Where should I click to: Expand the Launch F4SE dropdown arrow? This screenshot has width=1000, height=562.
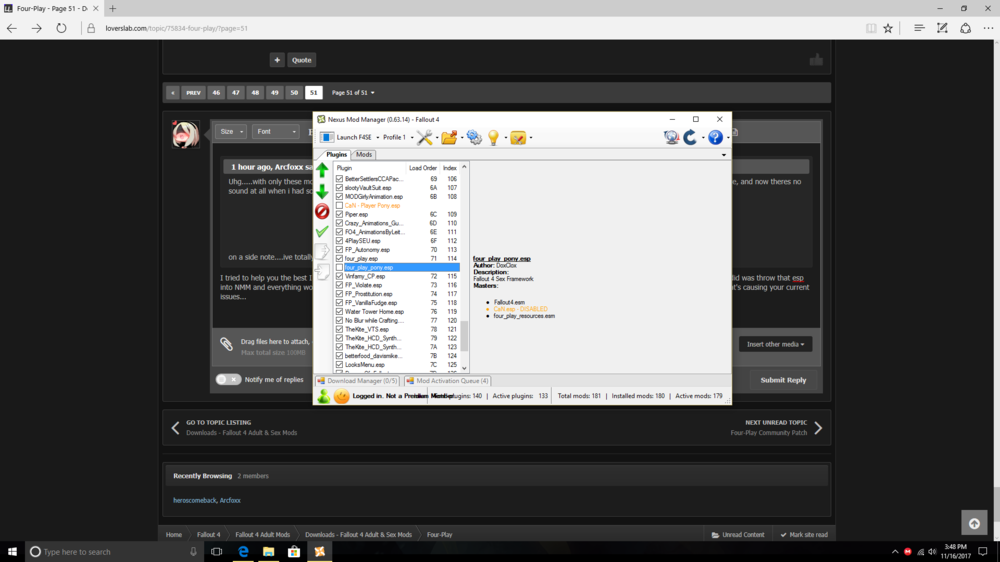pos(378,138)
